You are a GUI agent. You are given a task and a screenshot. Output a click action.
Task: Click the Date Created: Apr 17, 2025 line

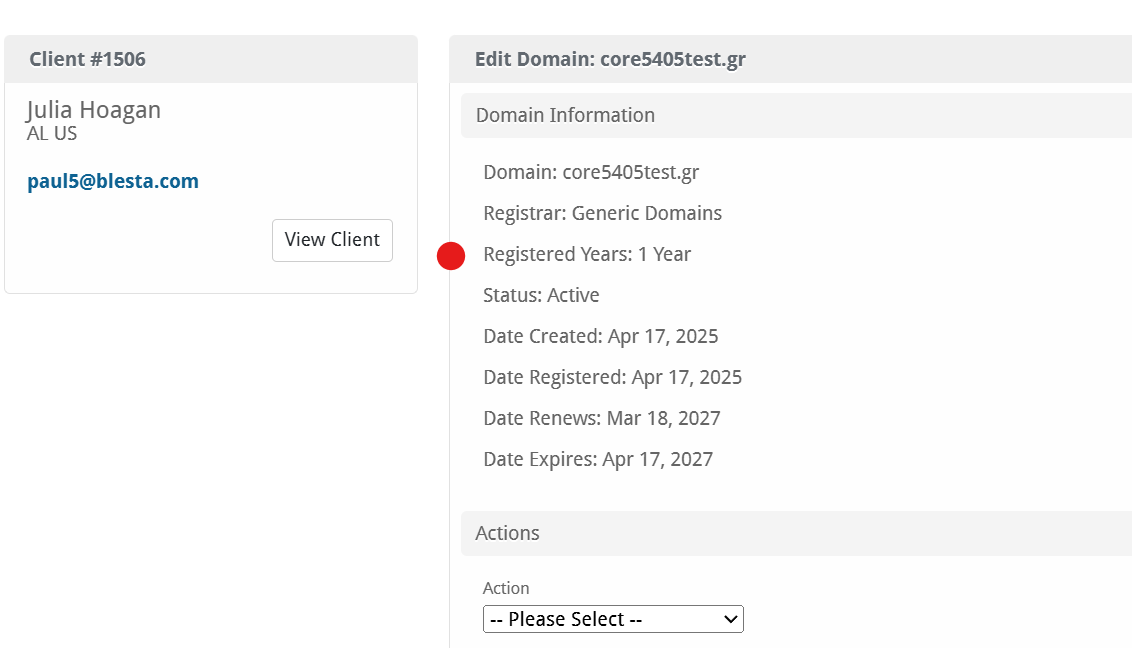tap(600, 336)
